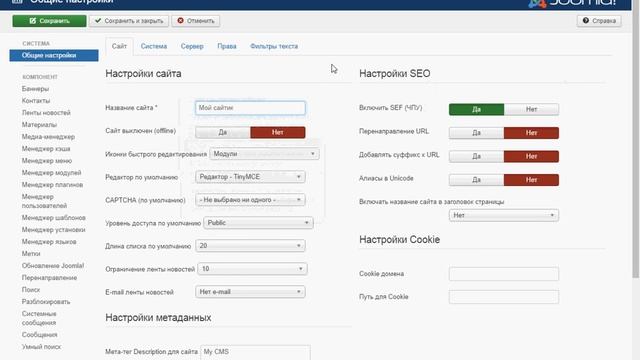Open Иконки быстрого редактирования dropdown
Screen dimensions: 640x360
click(x=264, y=154)
